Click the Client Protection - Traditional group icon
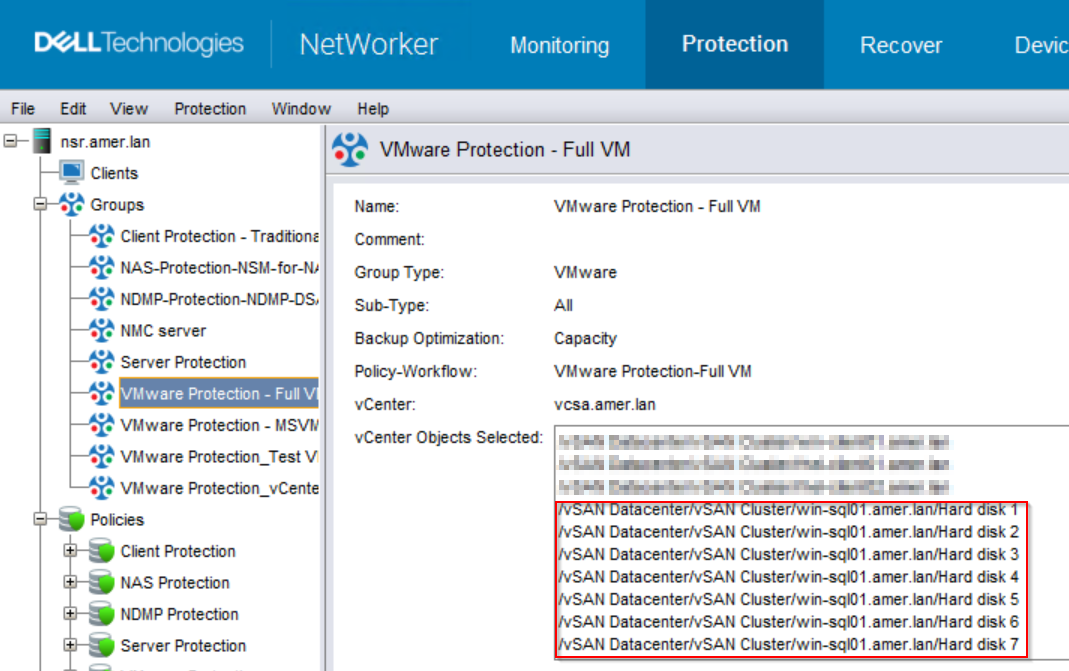Screen dimensions: 1069x671 [x=102, y=236]
